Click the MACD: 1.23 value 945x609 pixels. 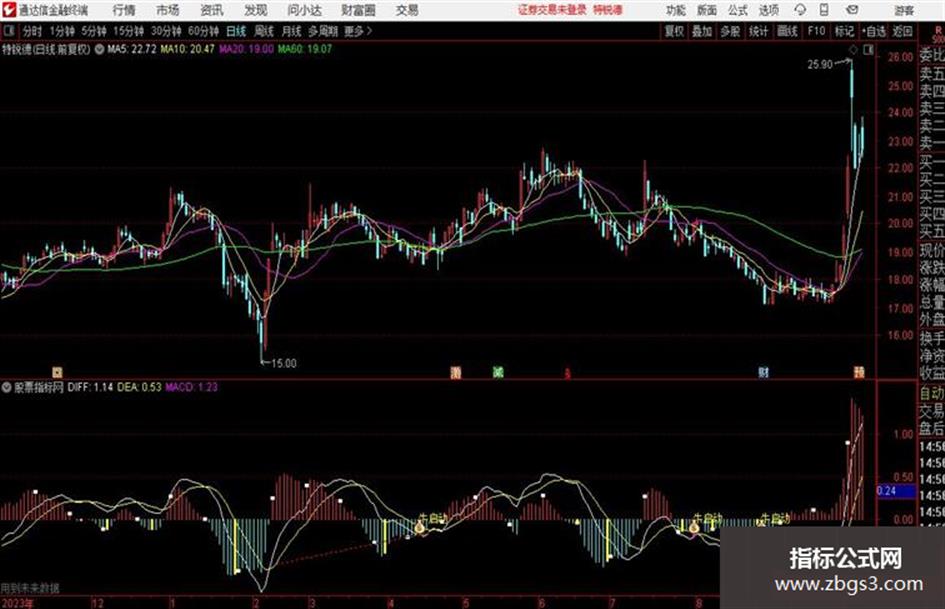click(x=192, y=387)
